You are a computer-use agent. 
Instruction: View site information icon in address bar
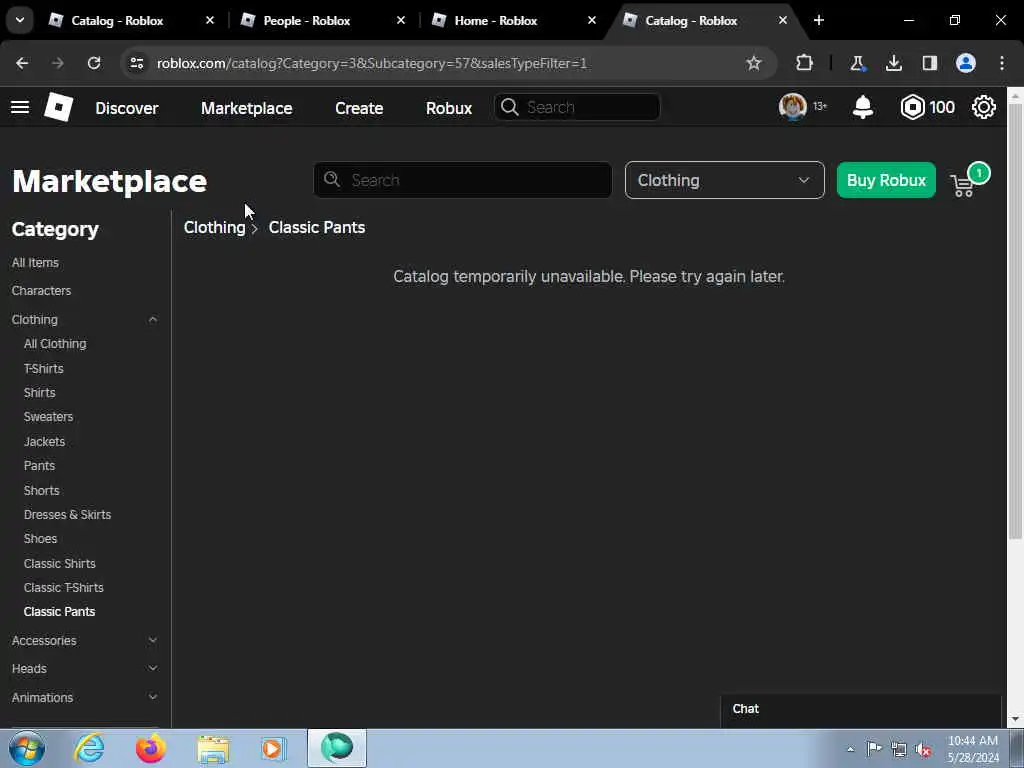(136, 63)
